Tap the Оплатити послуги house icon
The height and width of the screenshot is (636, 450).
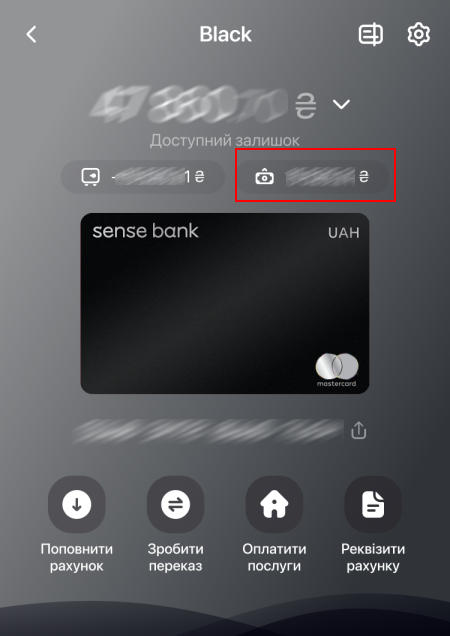click(274, 504)
